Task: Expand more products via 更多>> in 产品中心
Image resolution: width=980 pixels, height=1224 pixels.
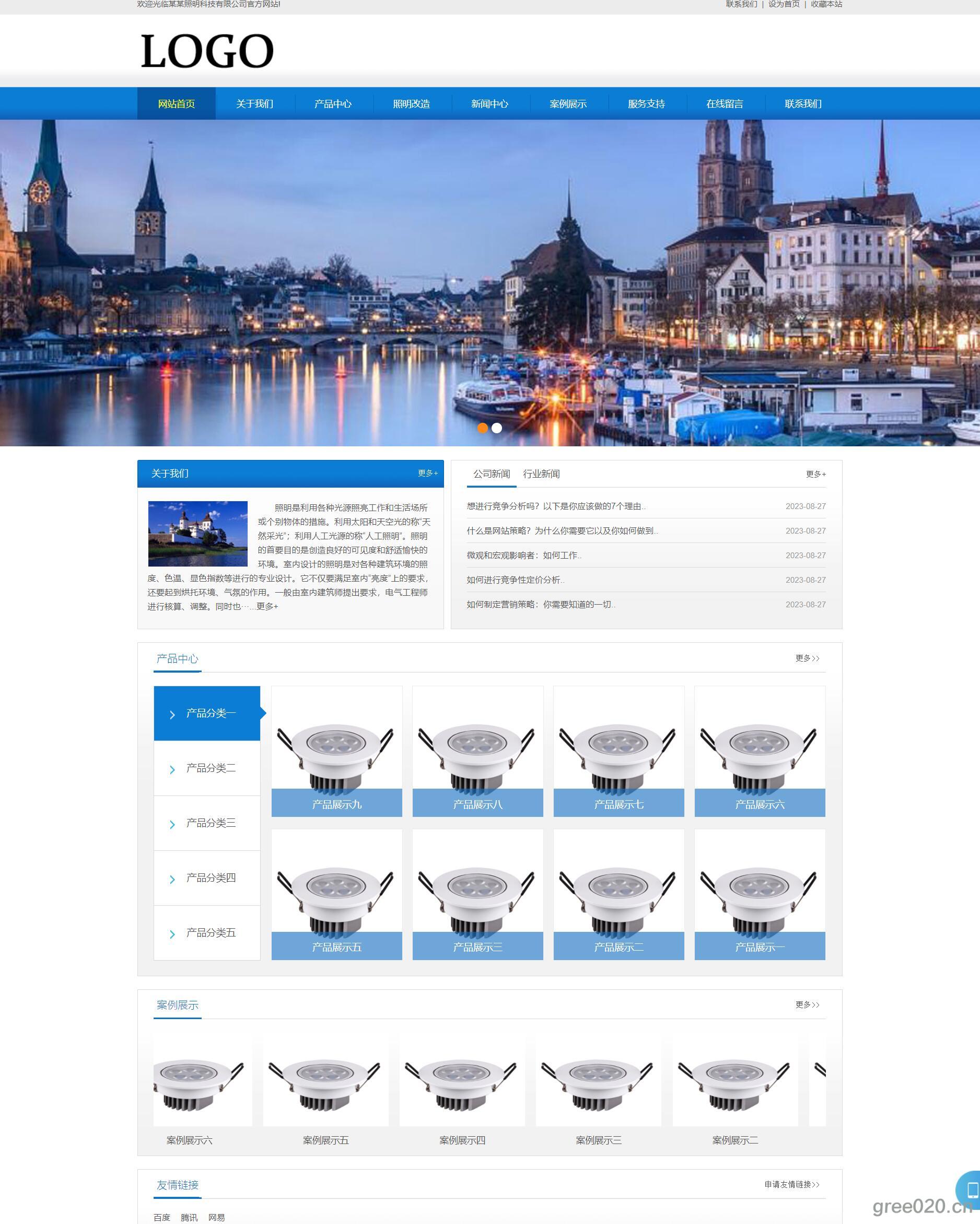Action: (x=807, y=658)
